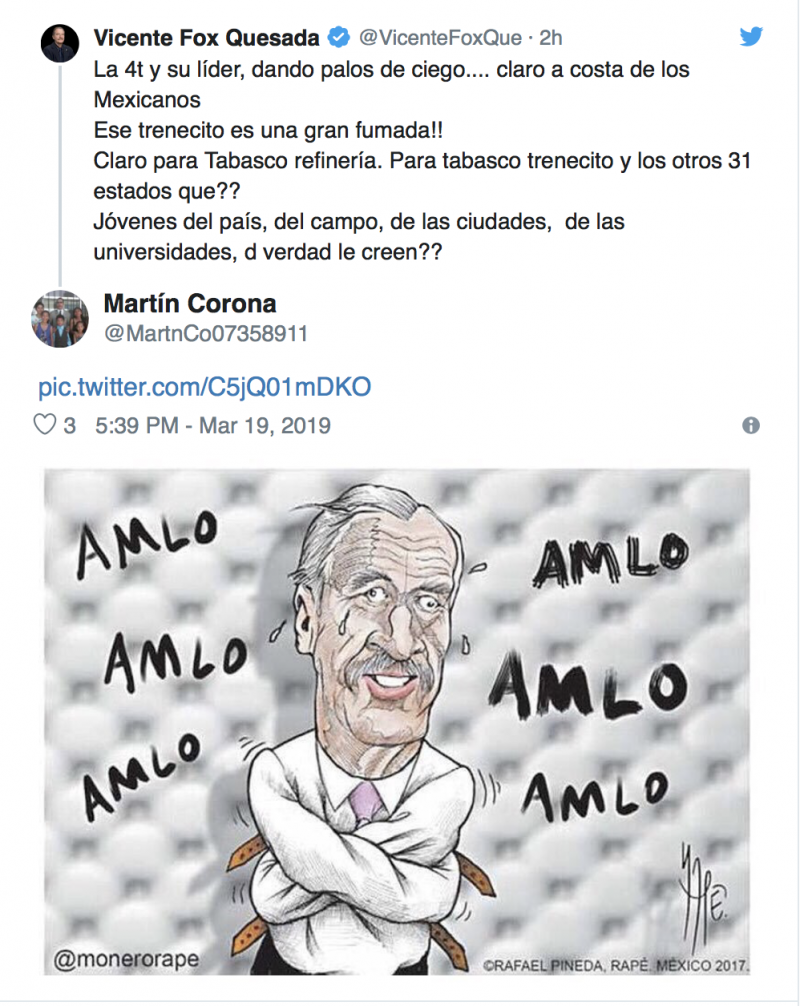Click the Vicente Fox Quesada name
The image size is (800, 1006).
(207, 38)
